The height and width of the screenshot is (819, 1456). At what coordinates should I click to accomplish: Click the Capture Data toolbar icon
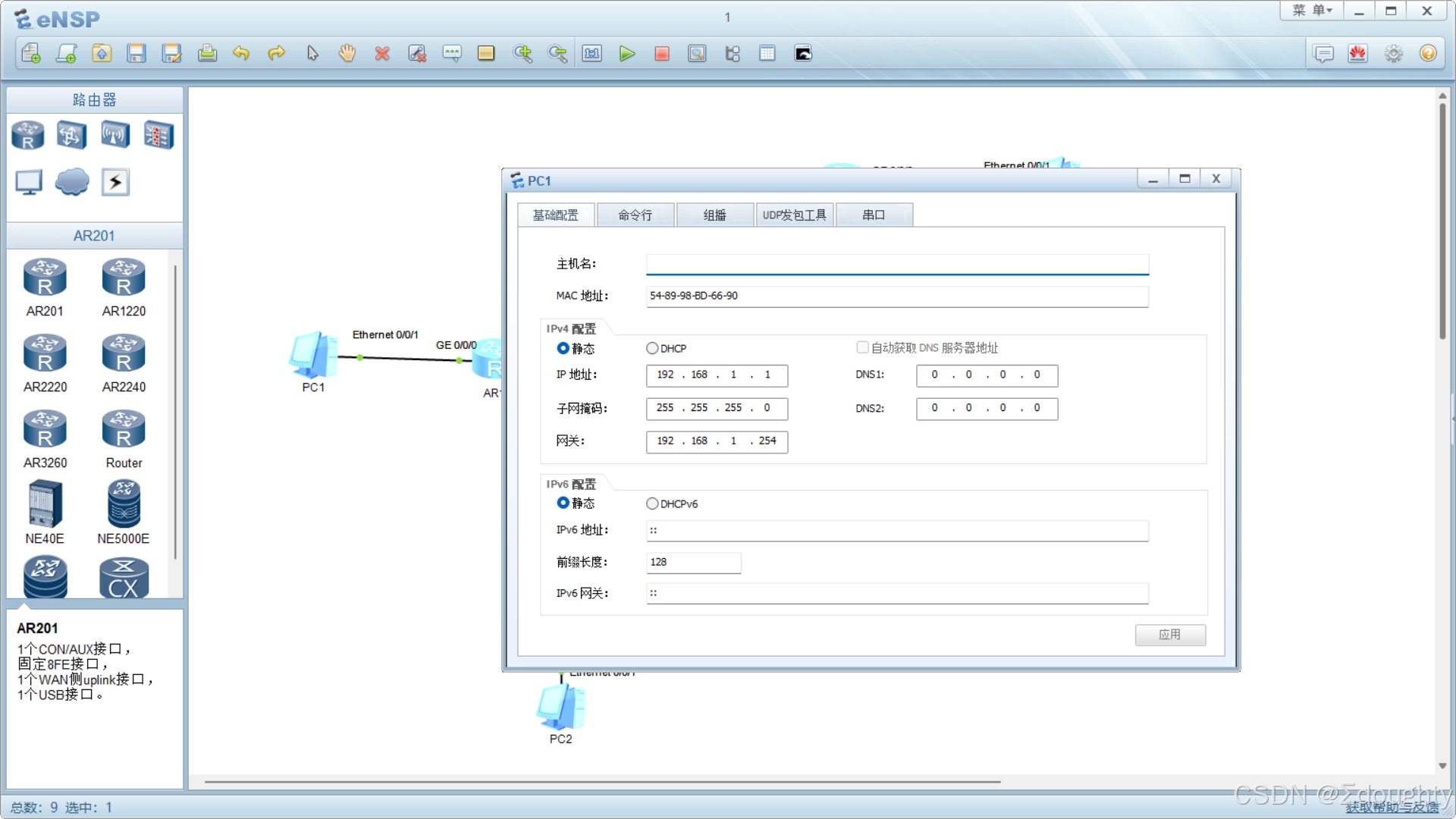coord(697,53)
